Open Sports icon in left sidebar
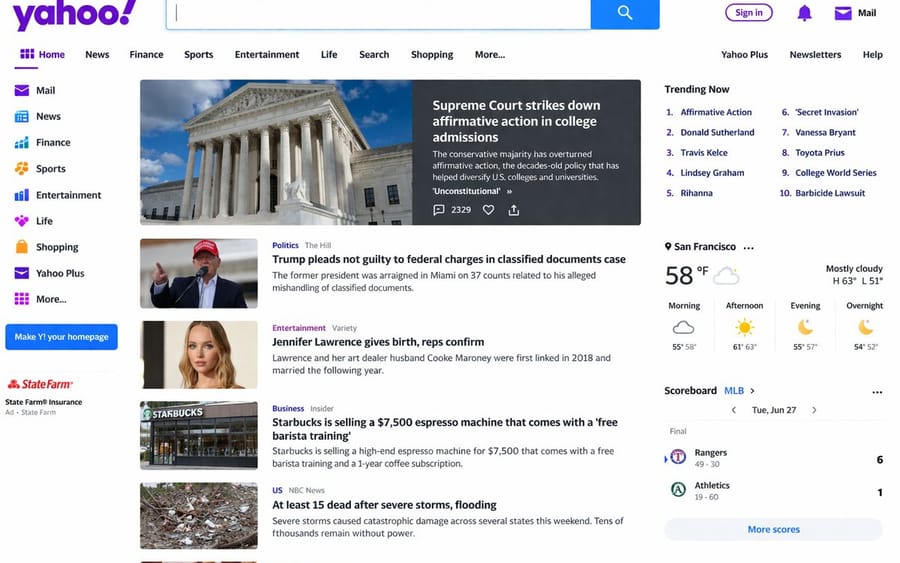 [x=21, y=169]
